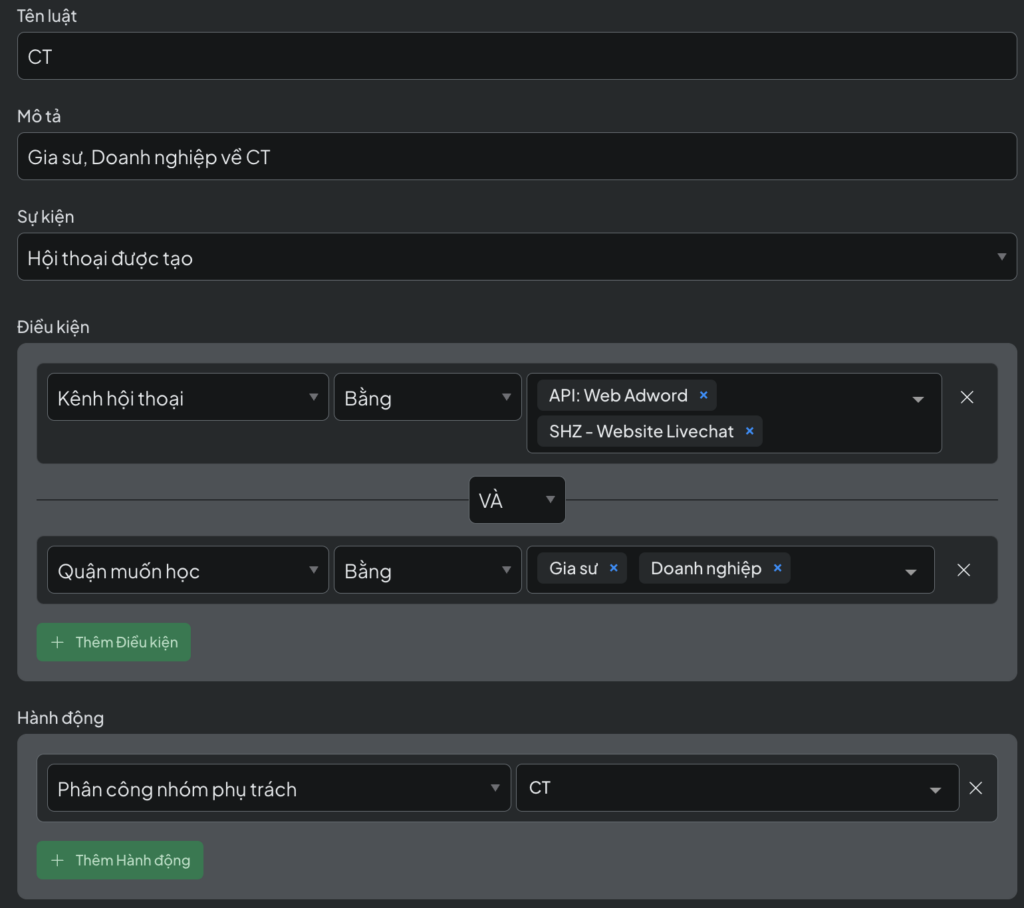Change 'Bằng' operator for Kênh hội thoại
Screen dimensions: 1024x908
coord(427,398)
